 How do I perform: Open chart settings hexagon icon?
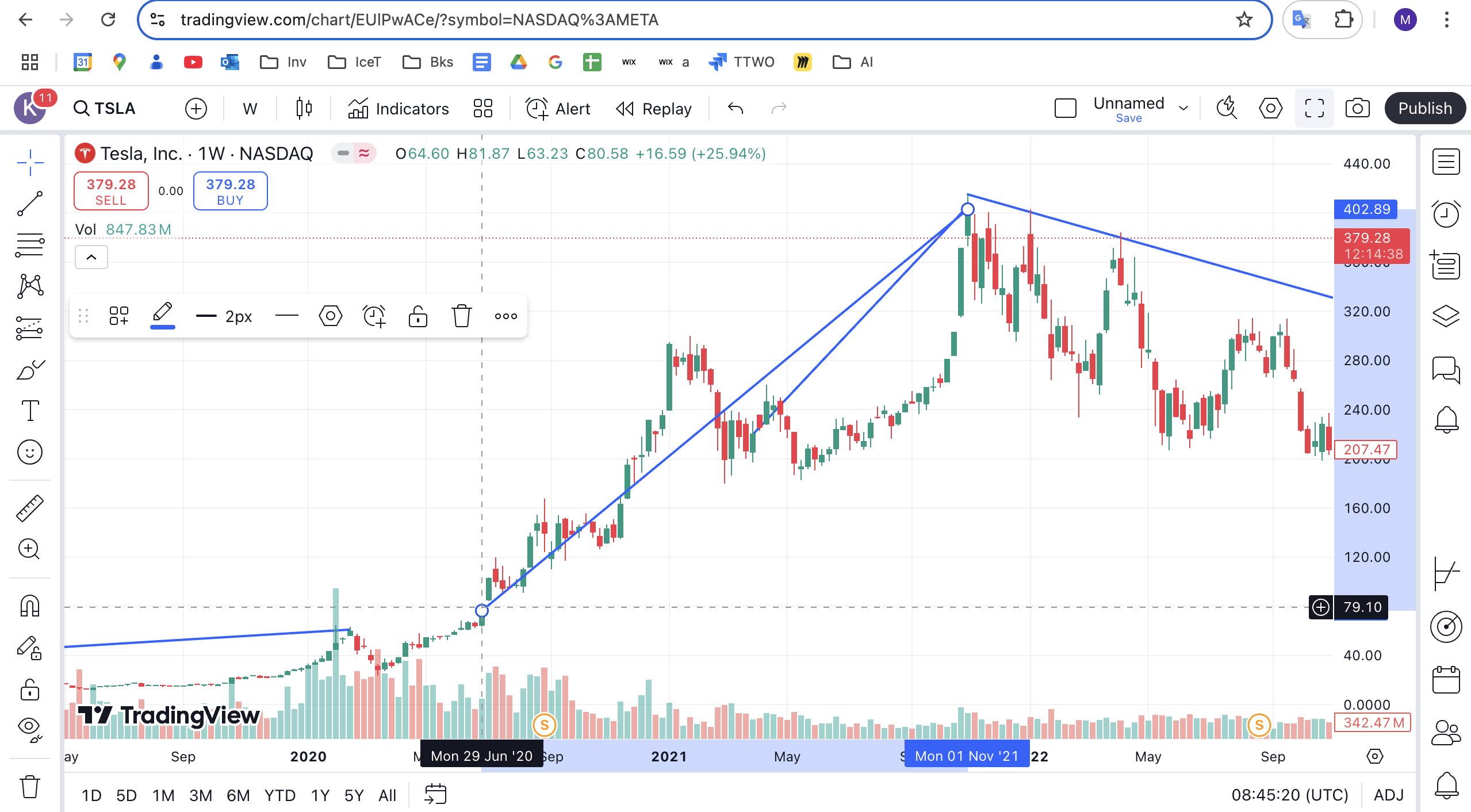click(x=1270, y=108)
